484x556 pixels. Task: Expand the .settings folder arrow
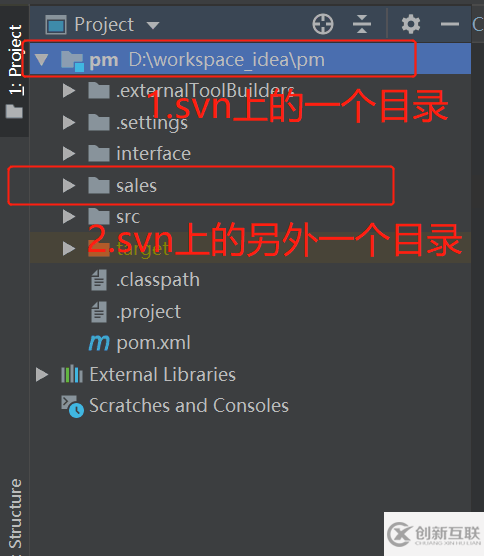tap(69, 123)
